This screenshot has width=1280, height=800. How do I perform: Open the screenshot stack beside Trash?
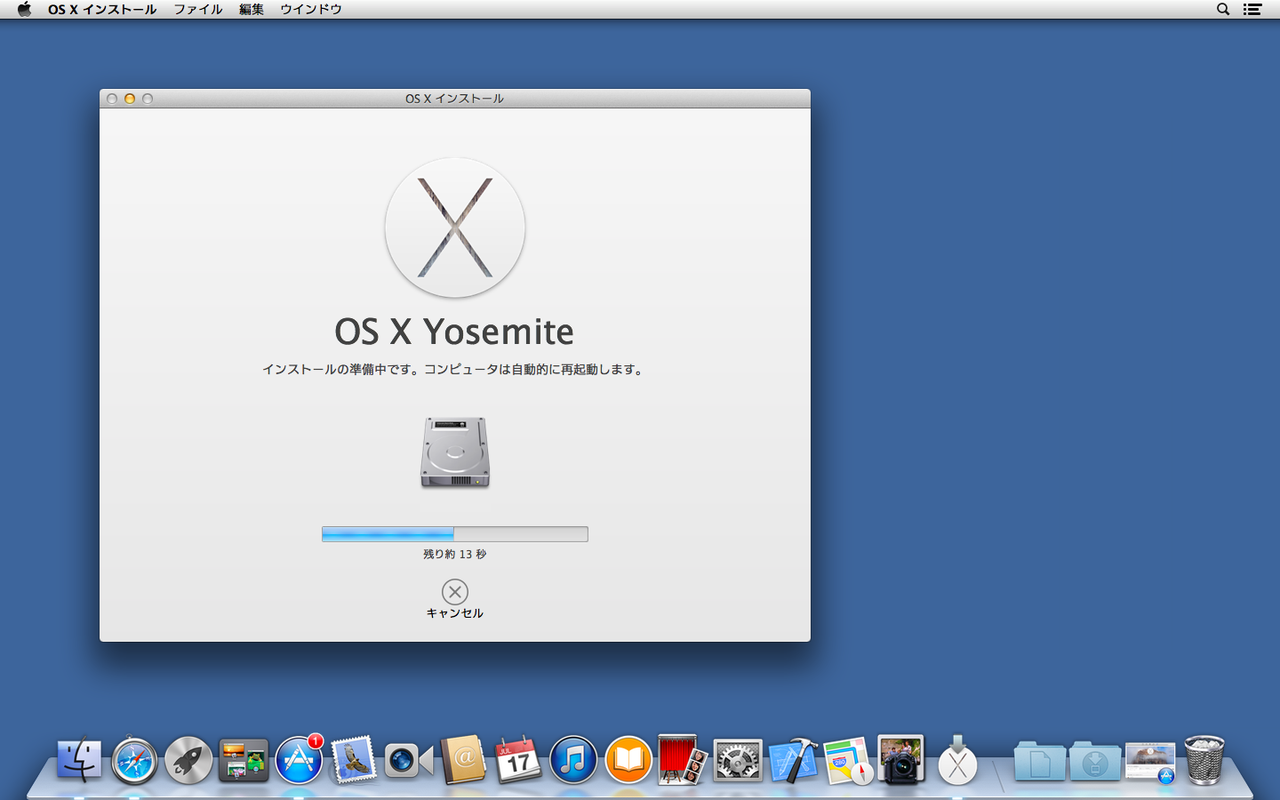[1149, 762]
